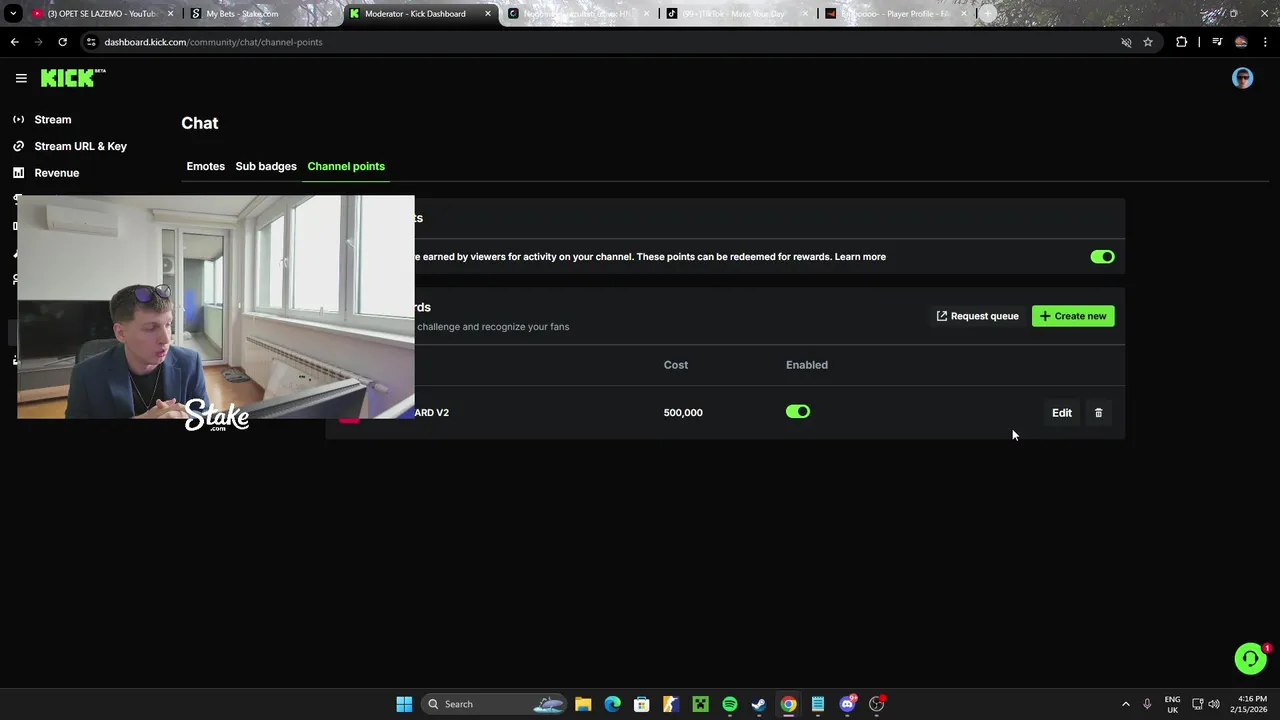Click the muted site sound icon
This screenshot has width=1280, height=720.
pyautogui.click(x=1126, y=42)
